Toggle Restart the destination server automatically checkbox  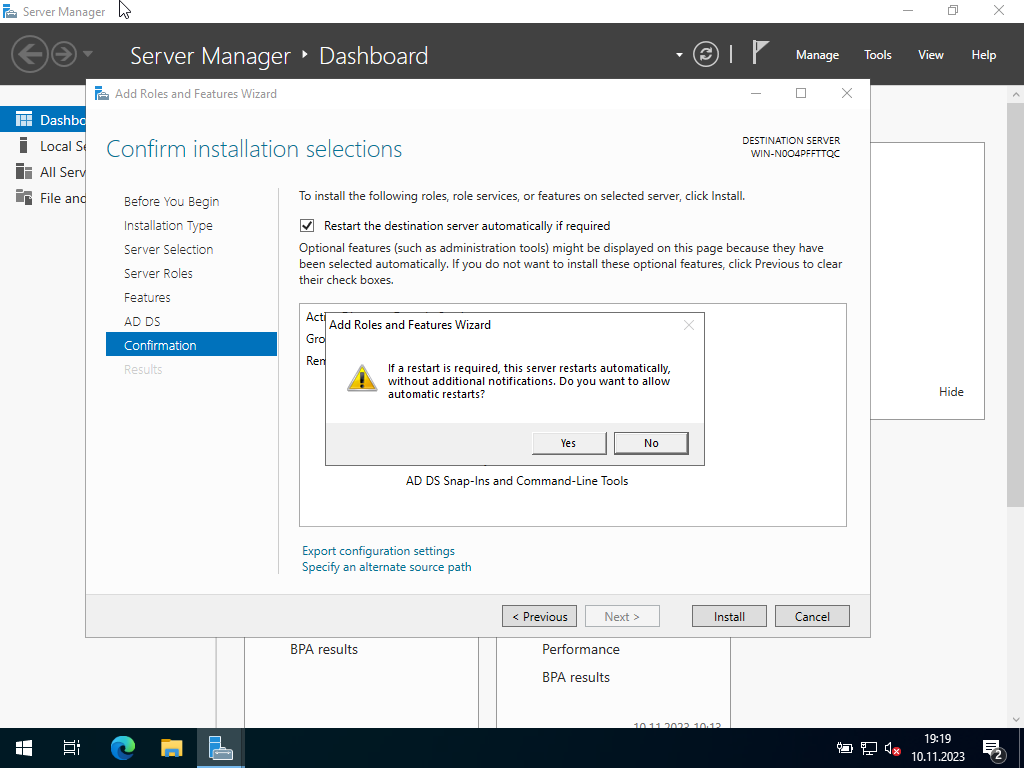click(307, 226)
